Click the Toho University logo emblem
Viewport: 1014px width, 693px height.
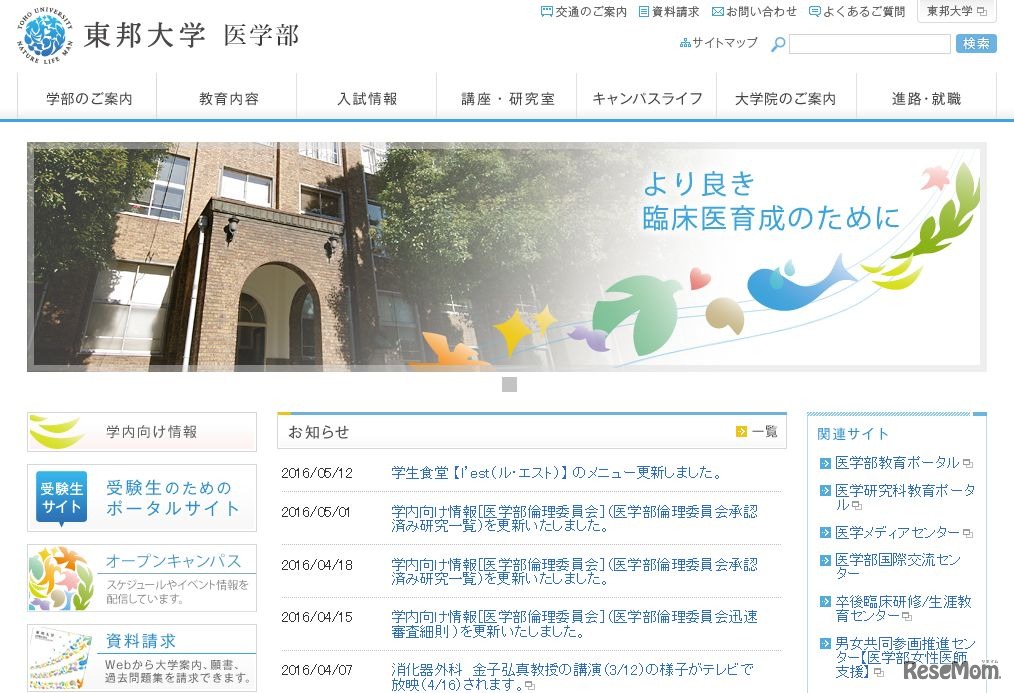44,35
